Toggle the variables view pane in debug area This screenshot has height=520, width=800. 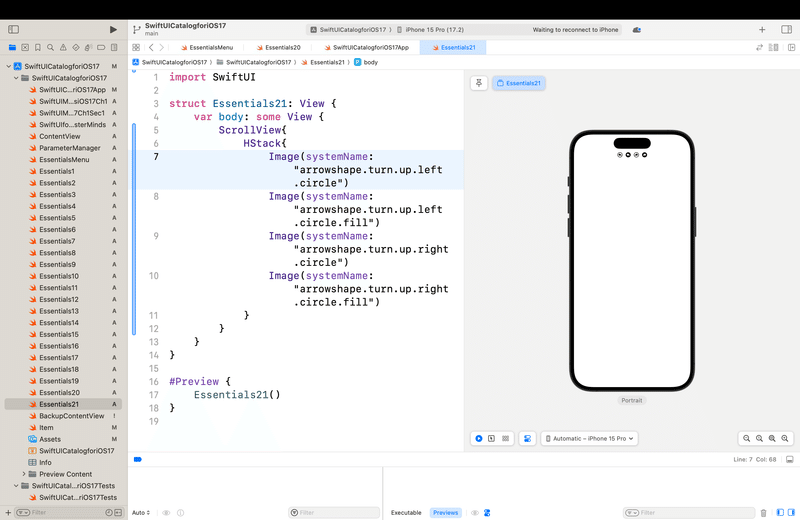click(x=780, y=512)
